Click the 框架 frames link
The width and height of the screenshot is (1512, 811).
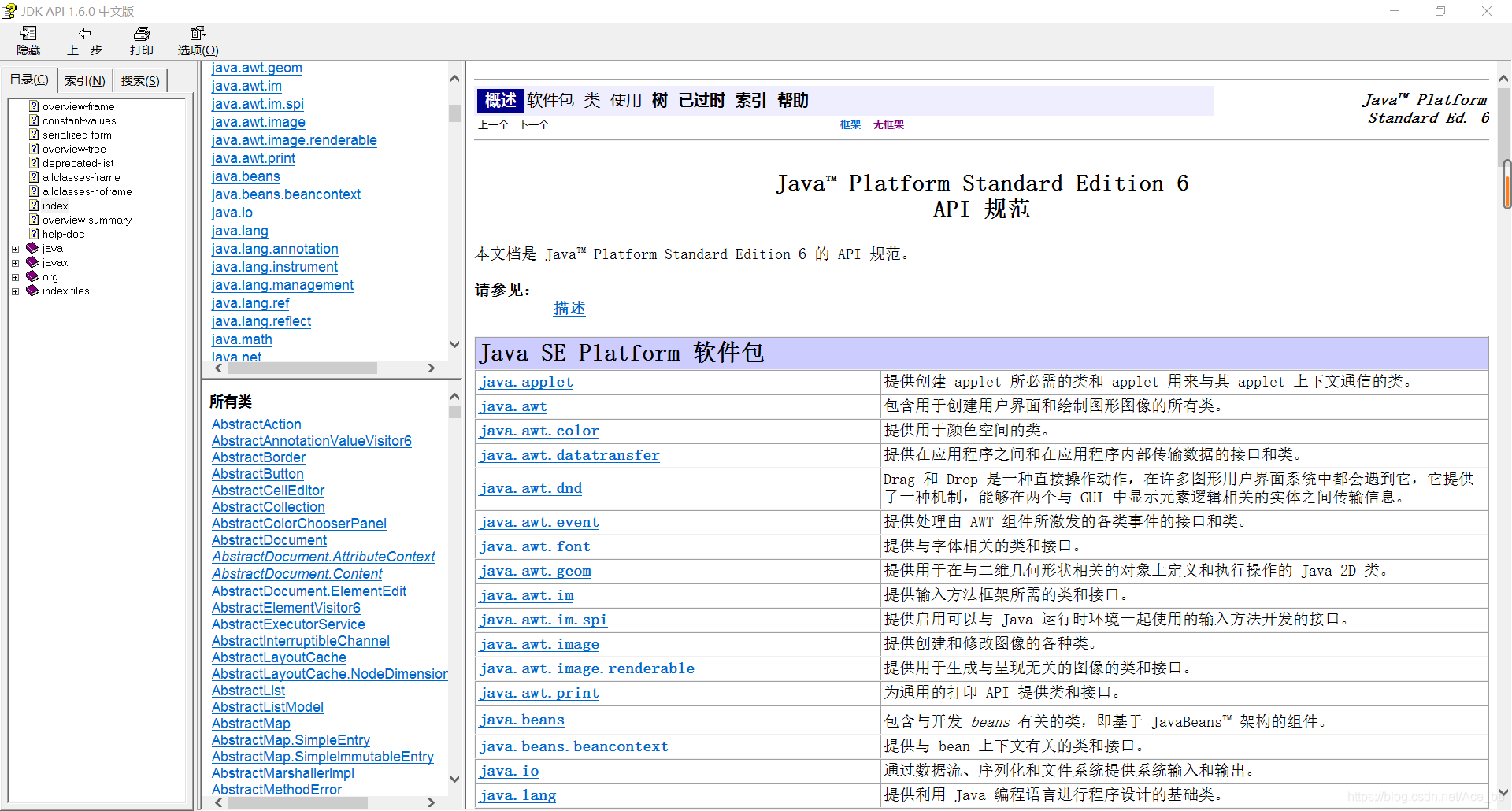click(x=850, y=124)
